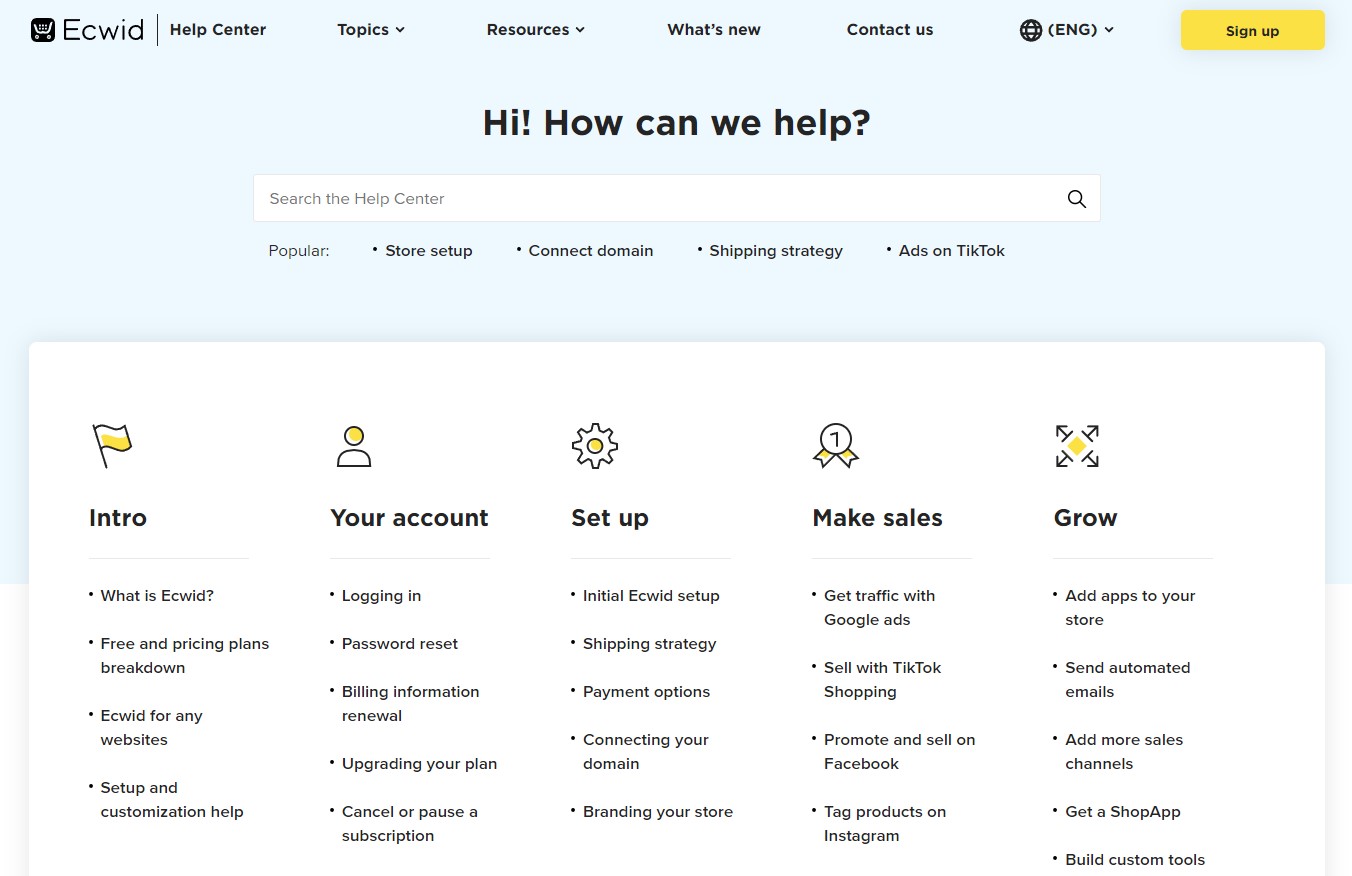Open Connecting your domain article
Viewport: 1352px width, 876px height.
tap(646, 752)
